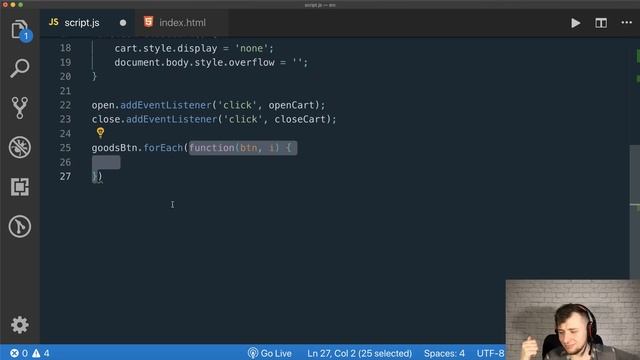Switch to the index.html tab
The height and width of the screenshot is (360, 640).
[x=182, y=23]
